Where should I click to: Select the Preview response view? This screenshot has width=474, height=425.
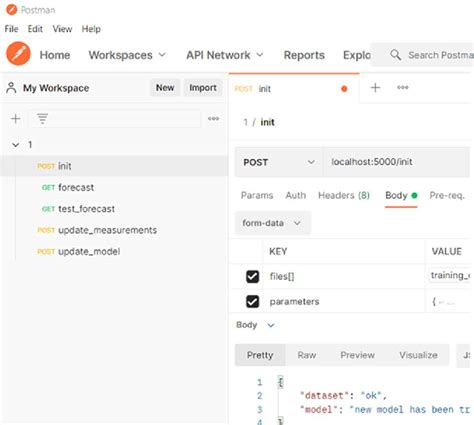point(357,355)
